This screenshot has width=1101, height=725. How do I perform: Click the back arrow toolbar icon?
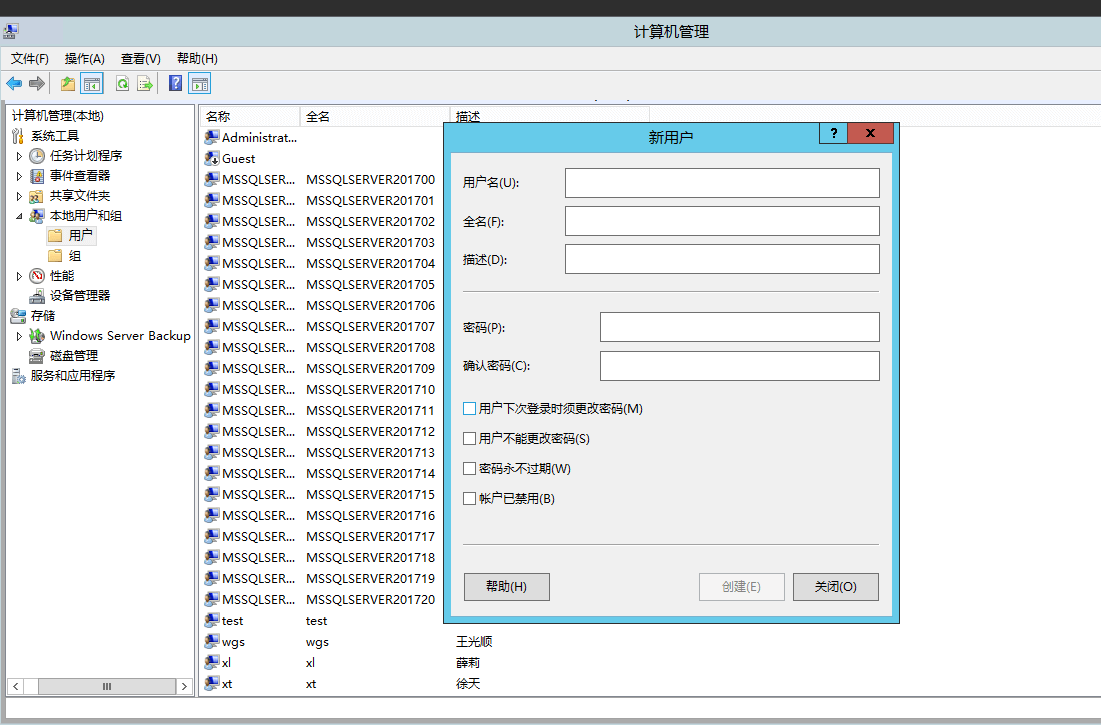(14, 84)
